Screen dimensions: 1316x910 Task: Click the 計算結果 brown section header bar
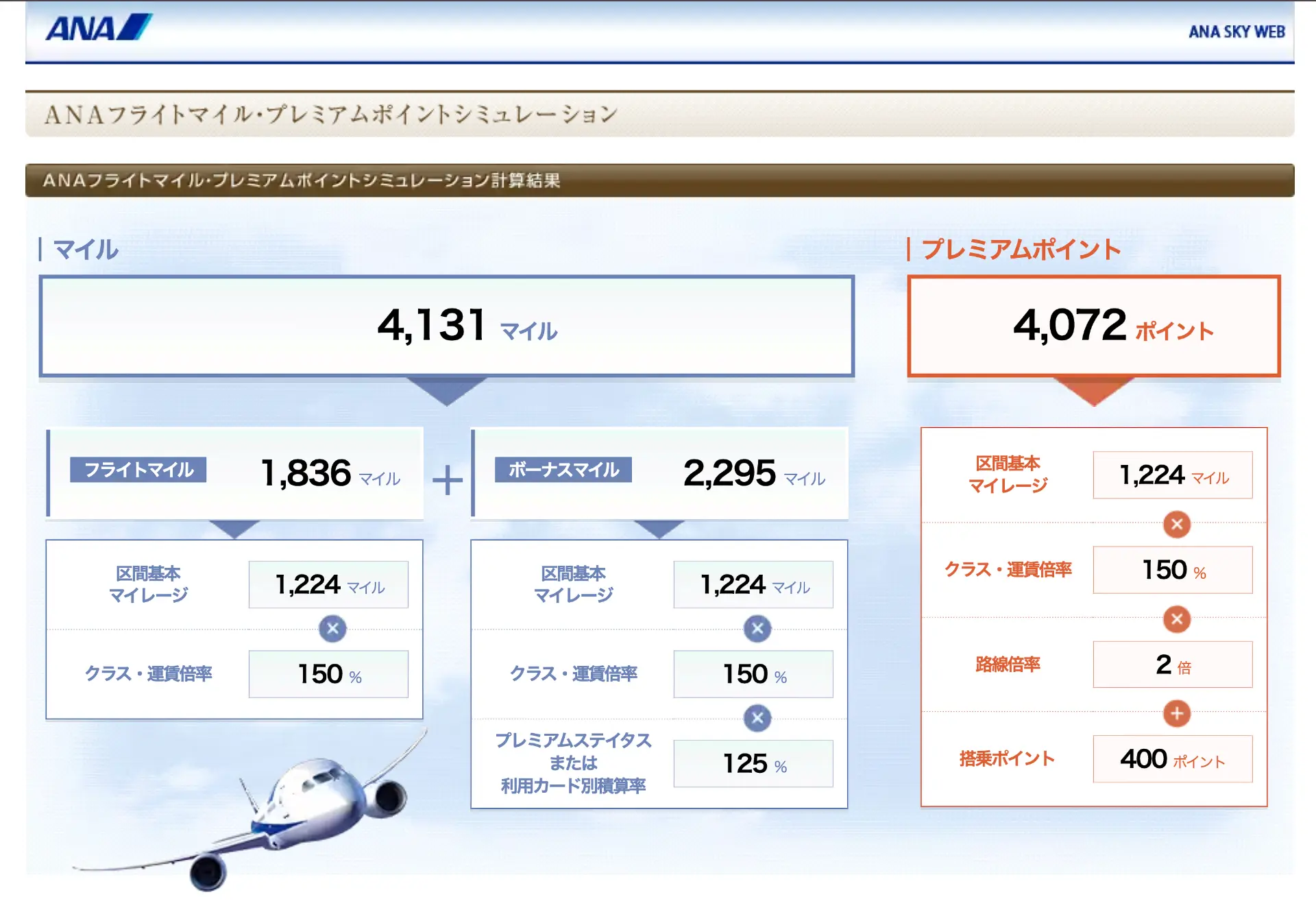tap(659, 180)
